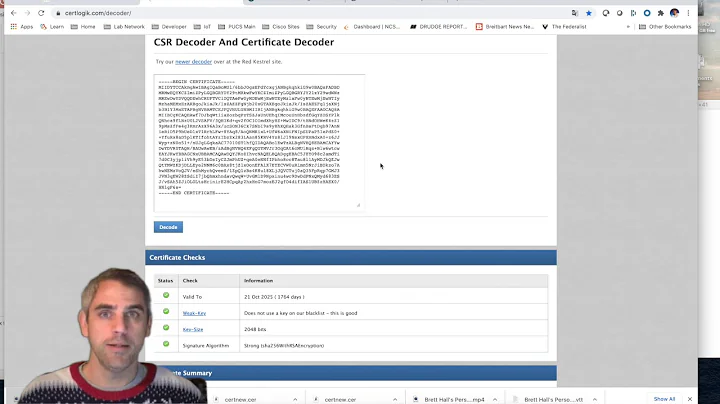Click the Certificate Checks section header
Viewport: 720px width, 404px height.
pos(351,258)
